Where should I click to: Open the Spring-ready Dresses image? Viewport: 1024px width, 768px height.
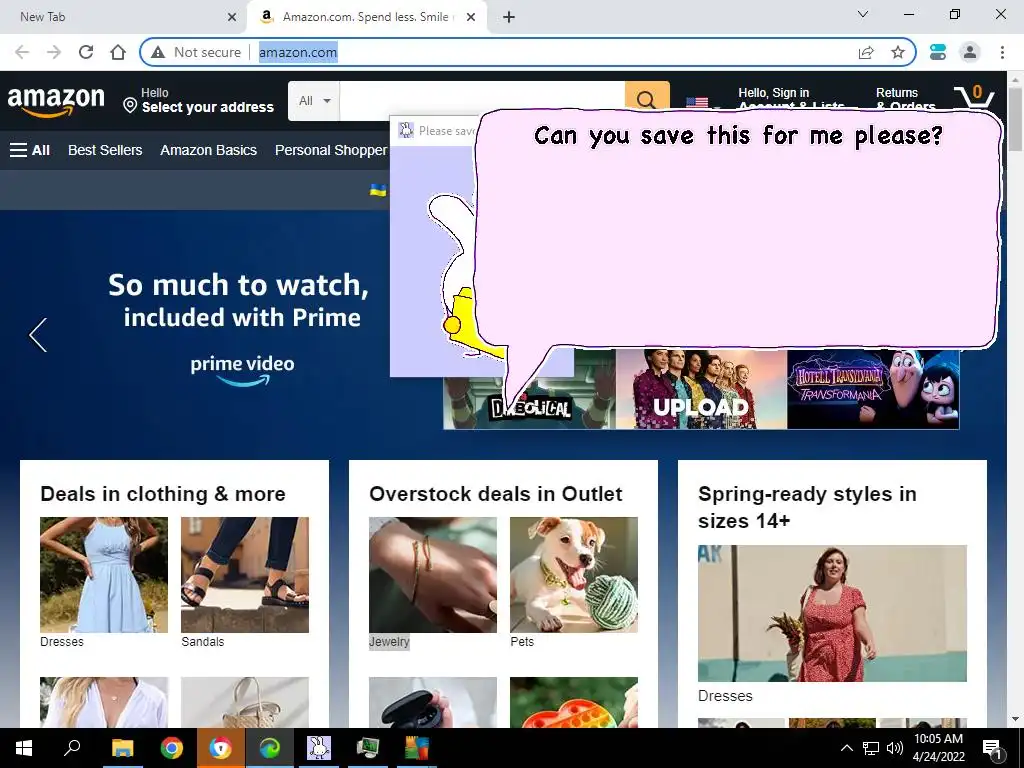pyautogui.click(x=832, y=613)
